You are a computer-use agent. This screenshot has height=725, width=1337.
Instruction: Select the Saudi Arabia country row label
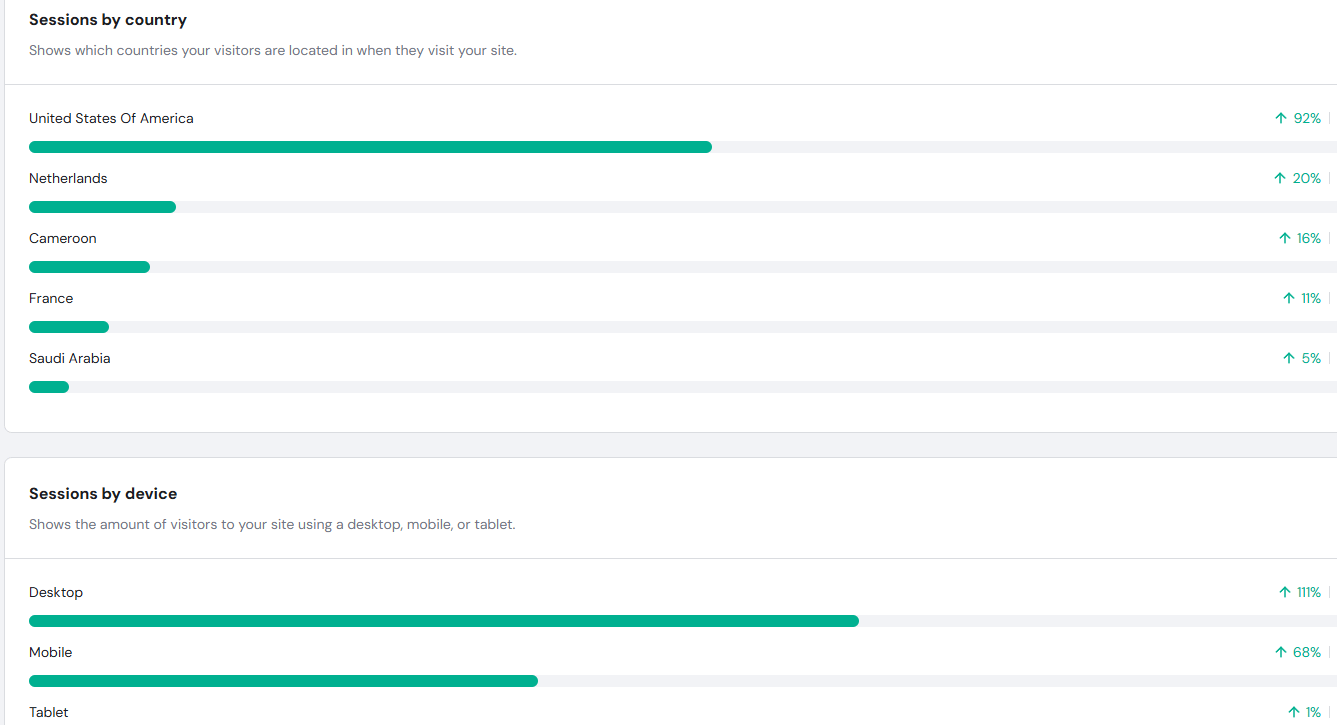[70, 358]
